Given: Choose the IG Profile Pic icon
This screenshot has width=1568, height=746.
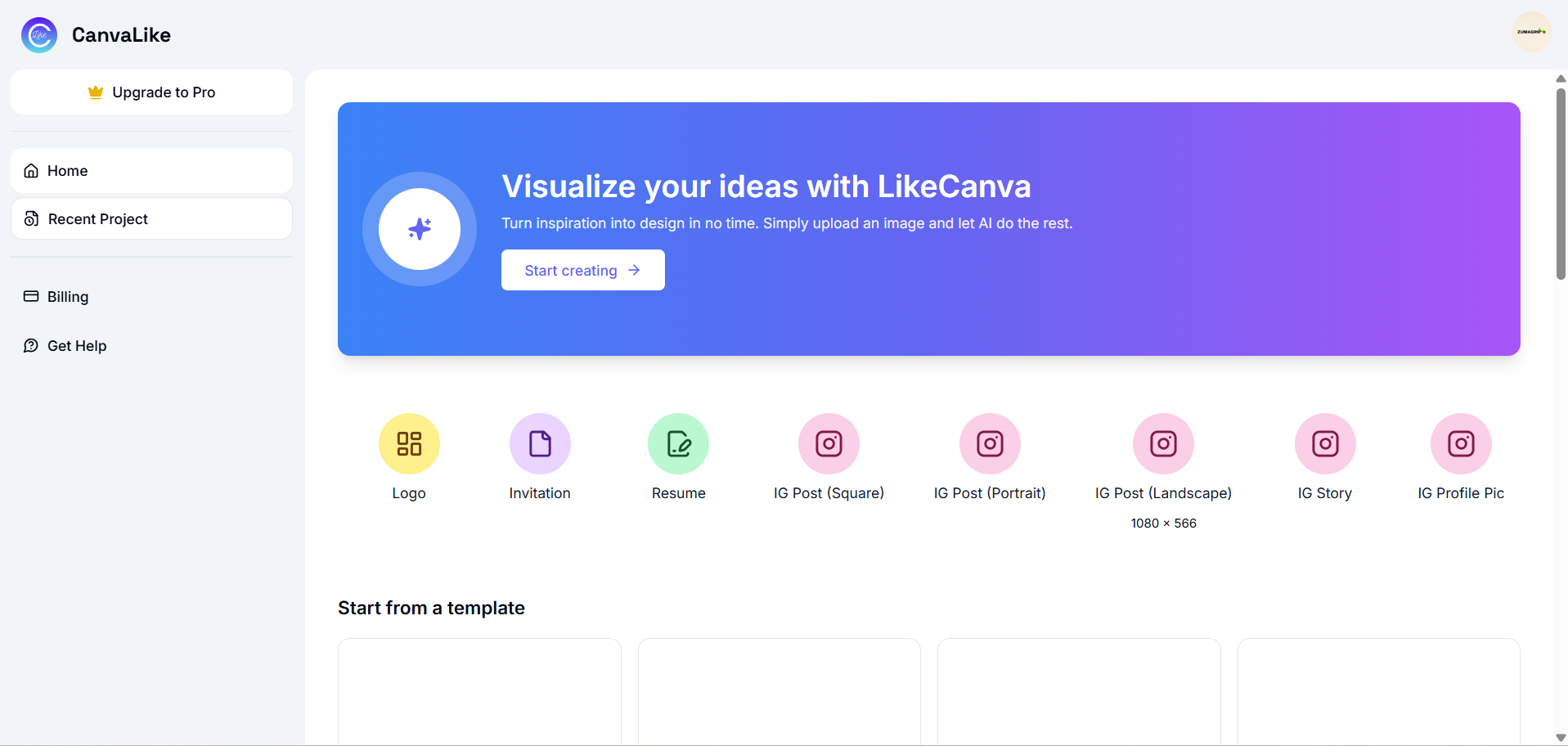Looking at the screenshot, I should point(1461,443).
